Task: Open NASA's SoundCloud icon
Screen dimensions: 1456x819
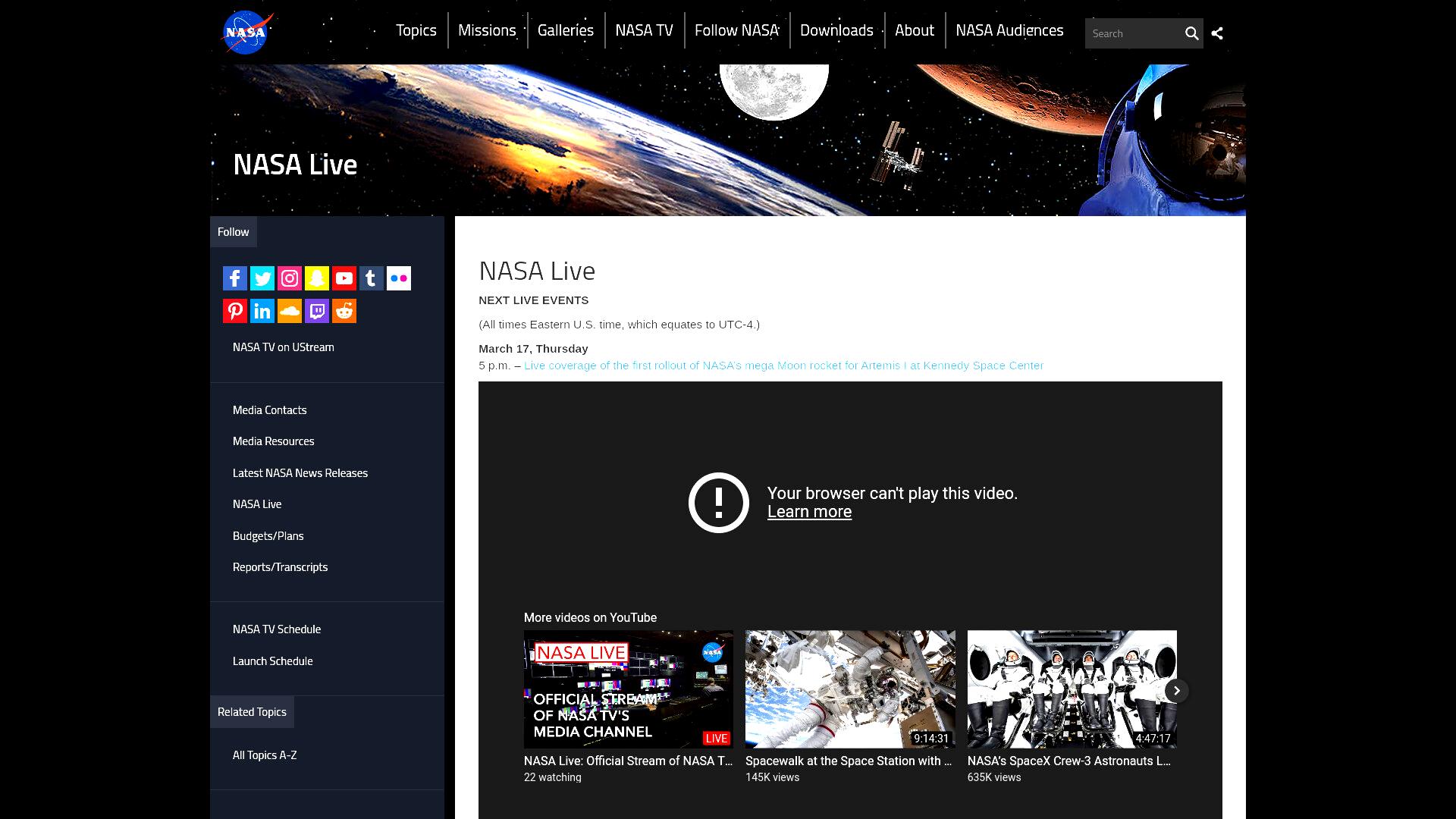Action: pyautogui.click(x=290, y=311)
